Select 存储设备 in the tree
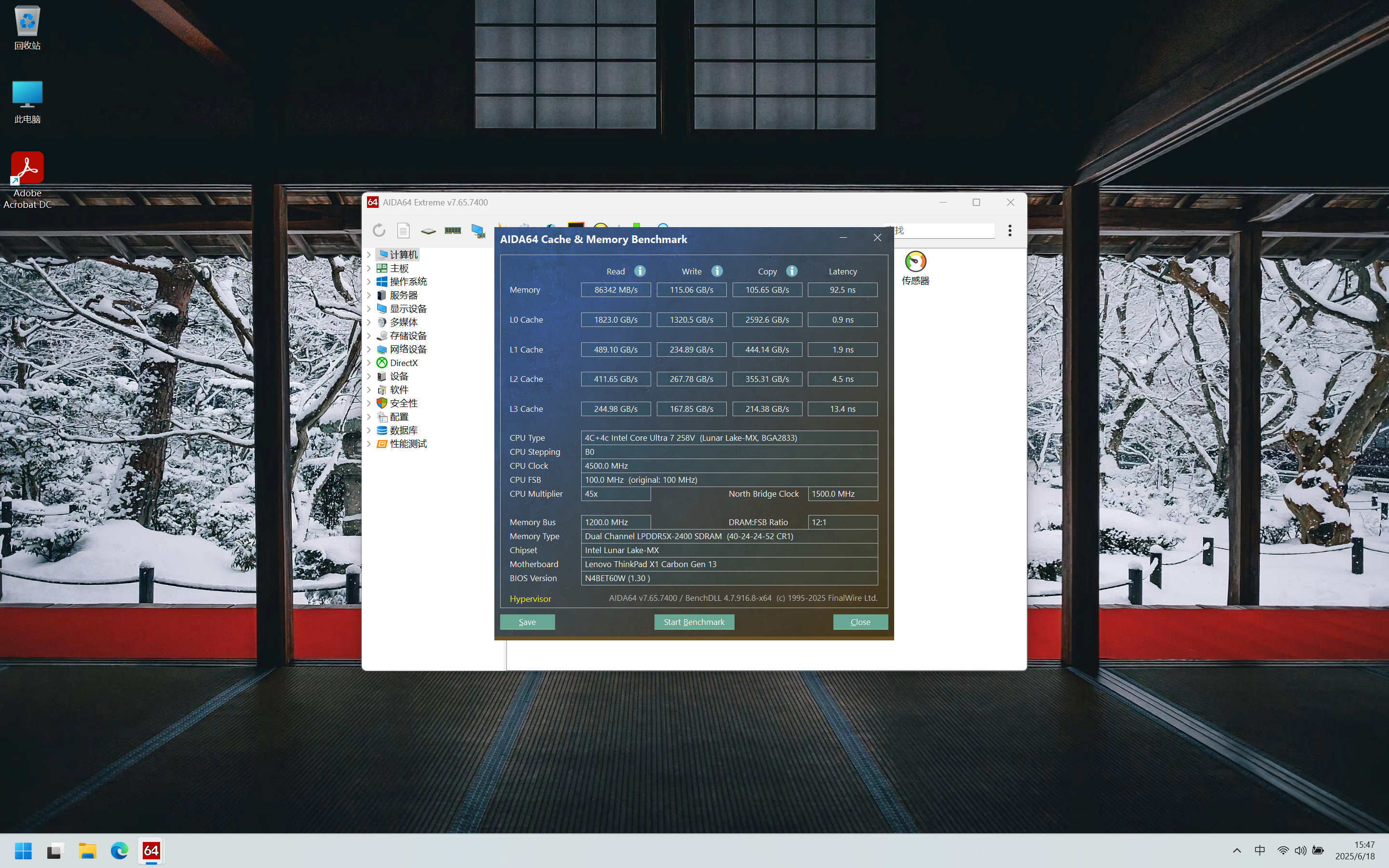 click(408, 336)
